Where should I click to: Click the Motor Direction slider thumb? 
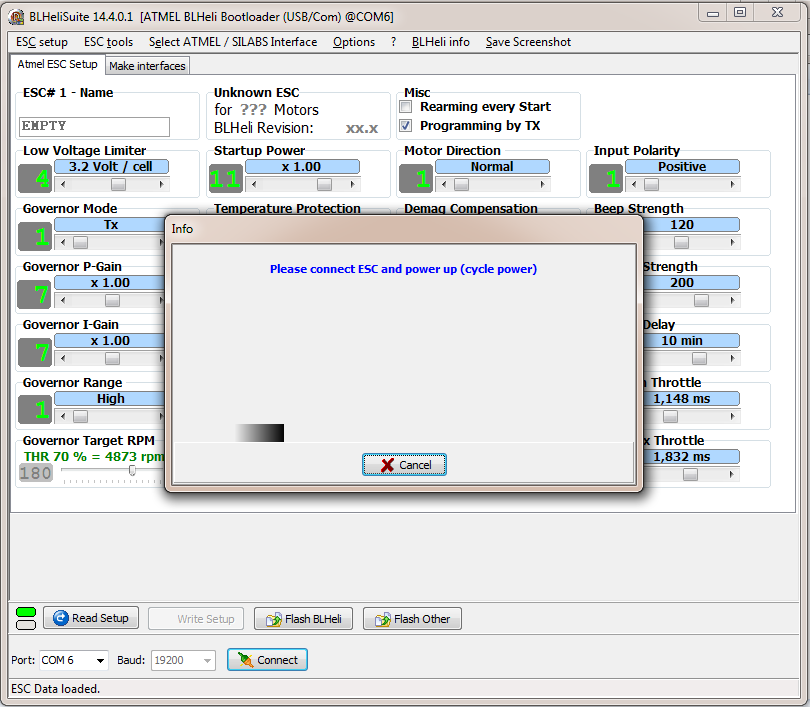[x=461, y=184]
